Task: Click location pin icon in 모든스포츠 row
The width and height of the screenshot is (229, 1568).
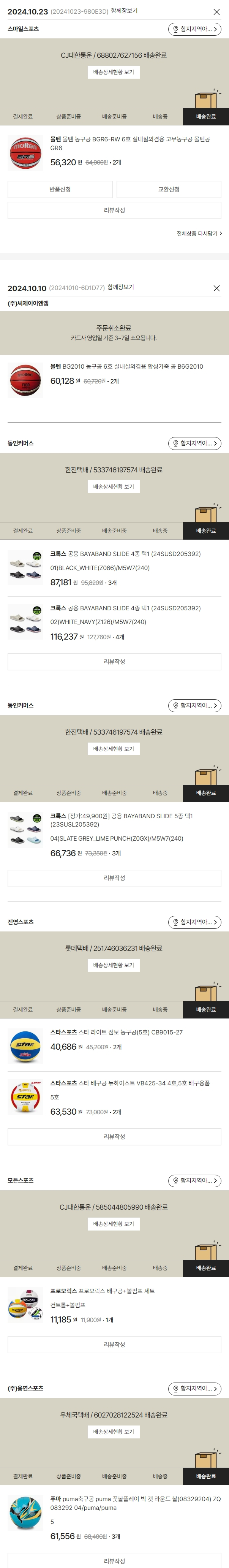Action: coord(175,1181)
